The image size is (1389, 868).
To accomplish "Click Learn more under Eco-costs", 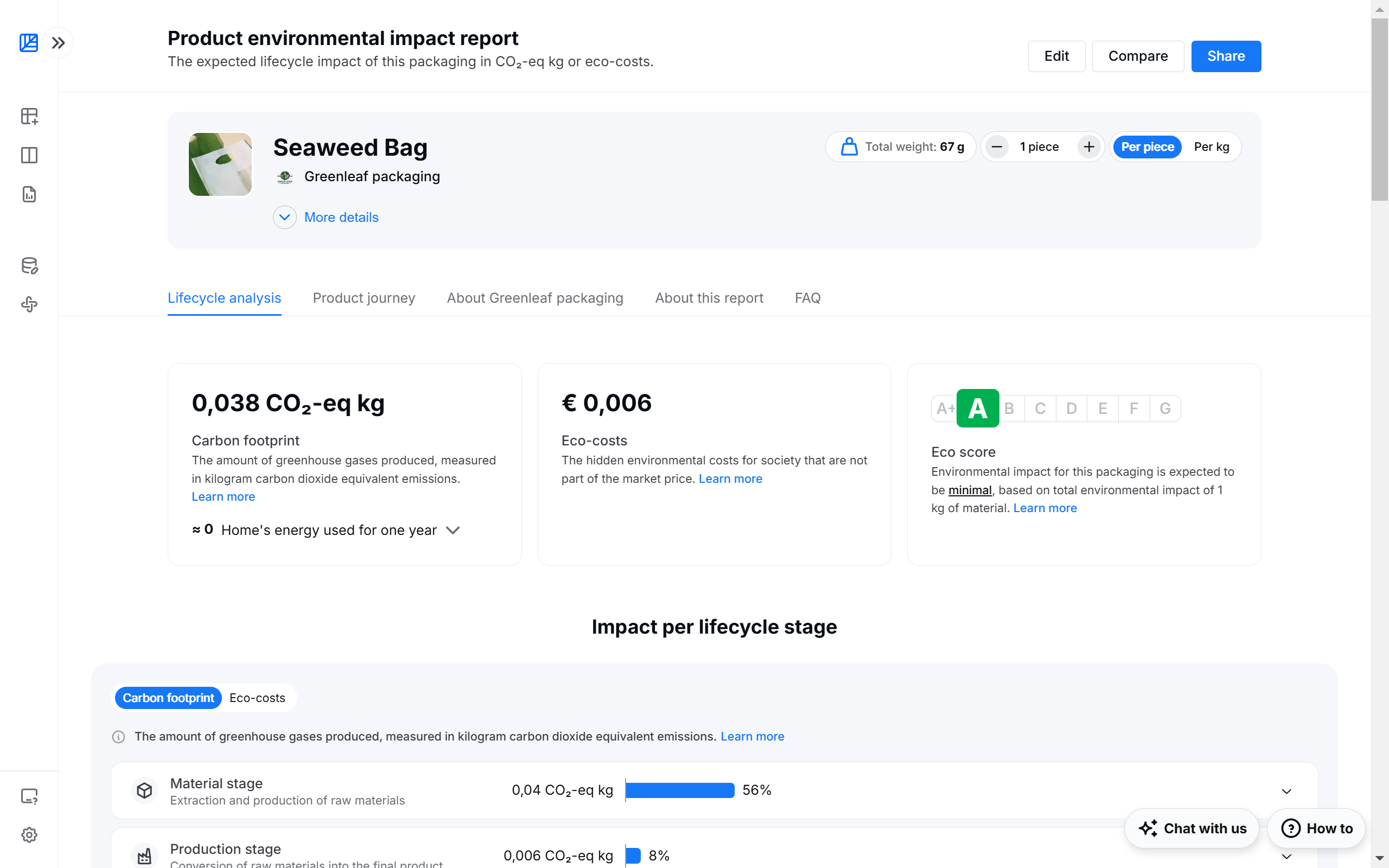I will coord(730,479).
